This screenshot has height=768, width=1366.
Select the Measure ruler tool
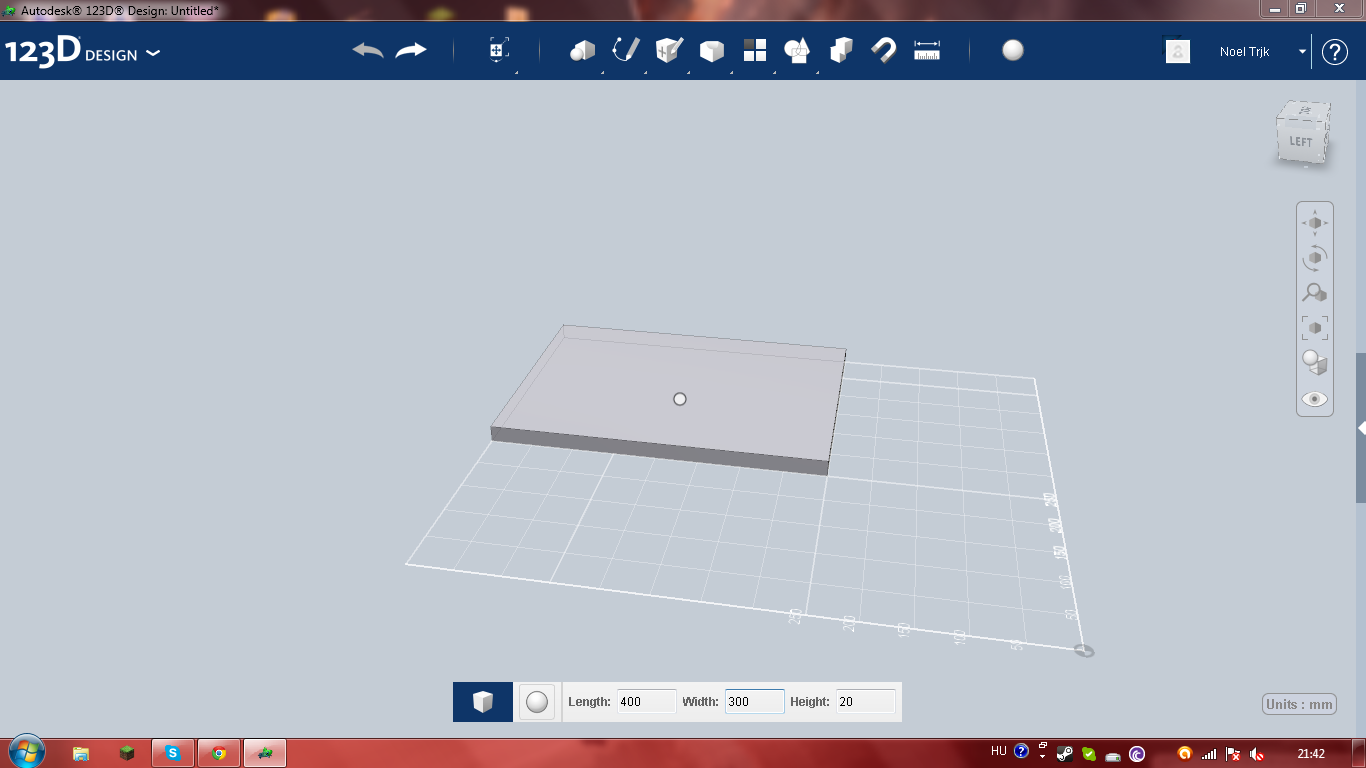(x=927, y=50)
